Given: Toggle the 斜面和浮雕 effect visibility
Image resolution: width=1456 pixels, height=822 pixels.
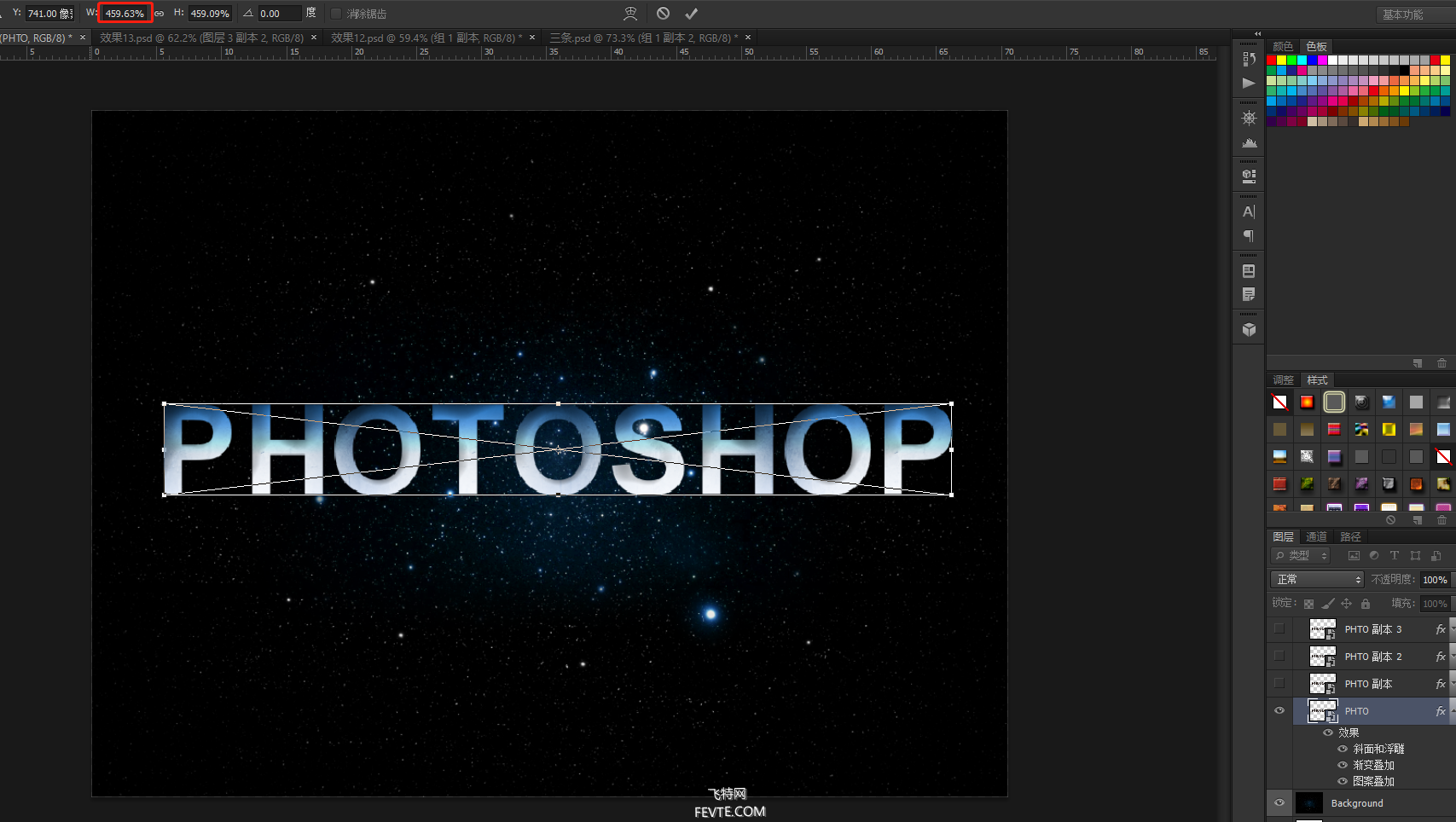Looking at the screenshot, I should tap(1343, 749).
